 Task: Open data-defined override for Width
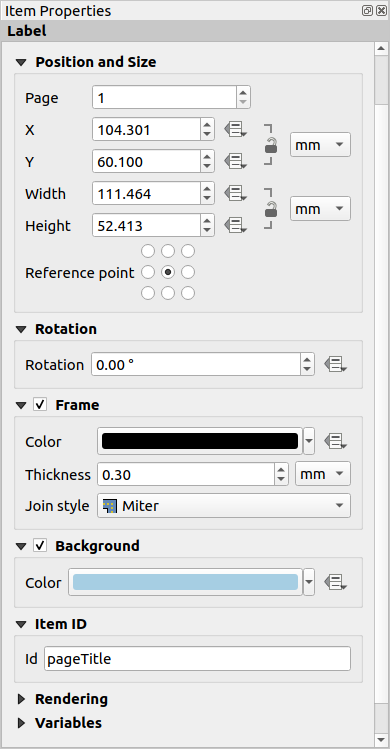click(x=236, y=193)
